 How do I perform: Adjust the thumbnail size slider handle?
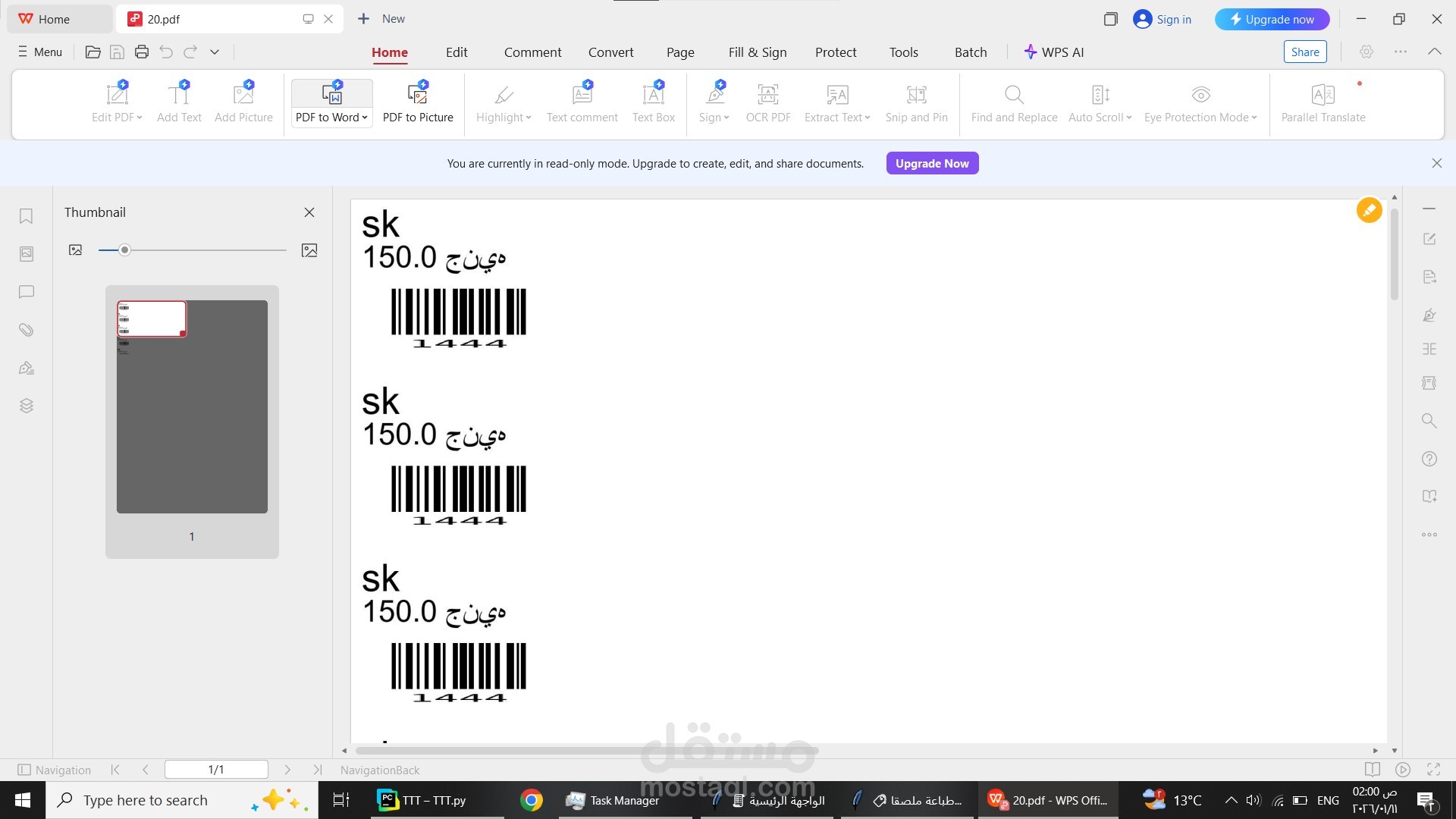click(x=125, y=250)
